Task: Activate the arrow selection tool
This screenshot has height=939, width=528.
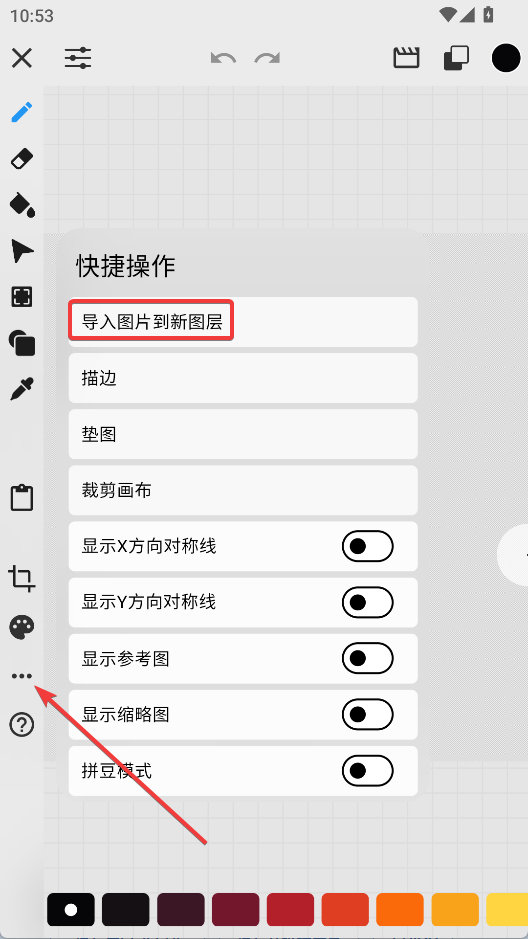Action: [22, 251]
